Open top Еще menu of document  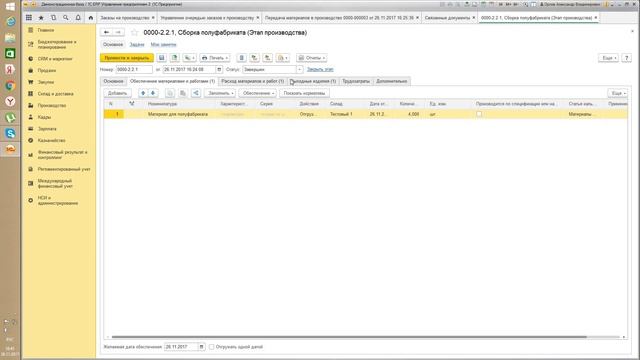click(x=609, y=58)
